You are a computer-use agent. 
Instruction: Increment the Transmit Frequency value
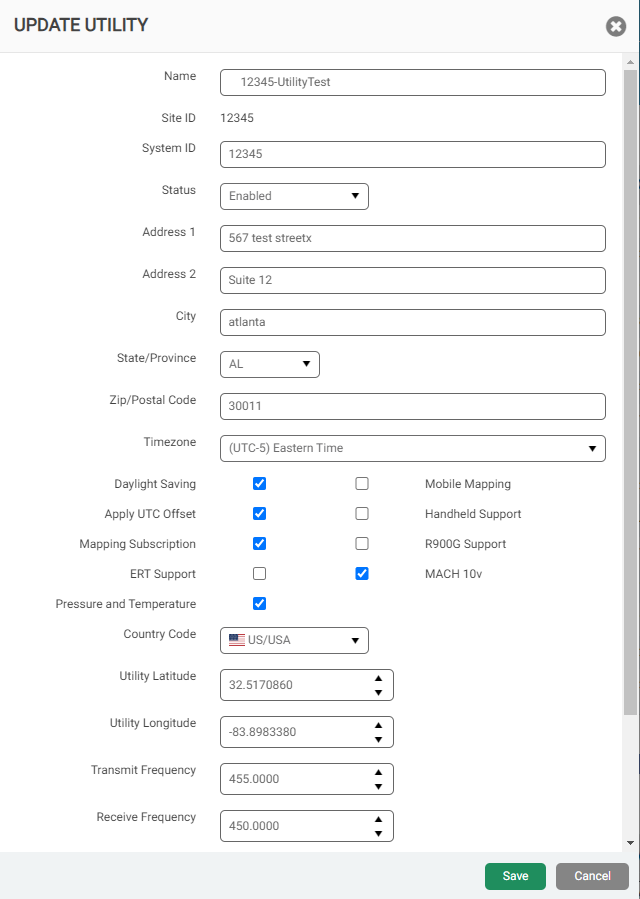point(378,772)
